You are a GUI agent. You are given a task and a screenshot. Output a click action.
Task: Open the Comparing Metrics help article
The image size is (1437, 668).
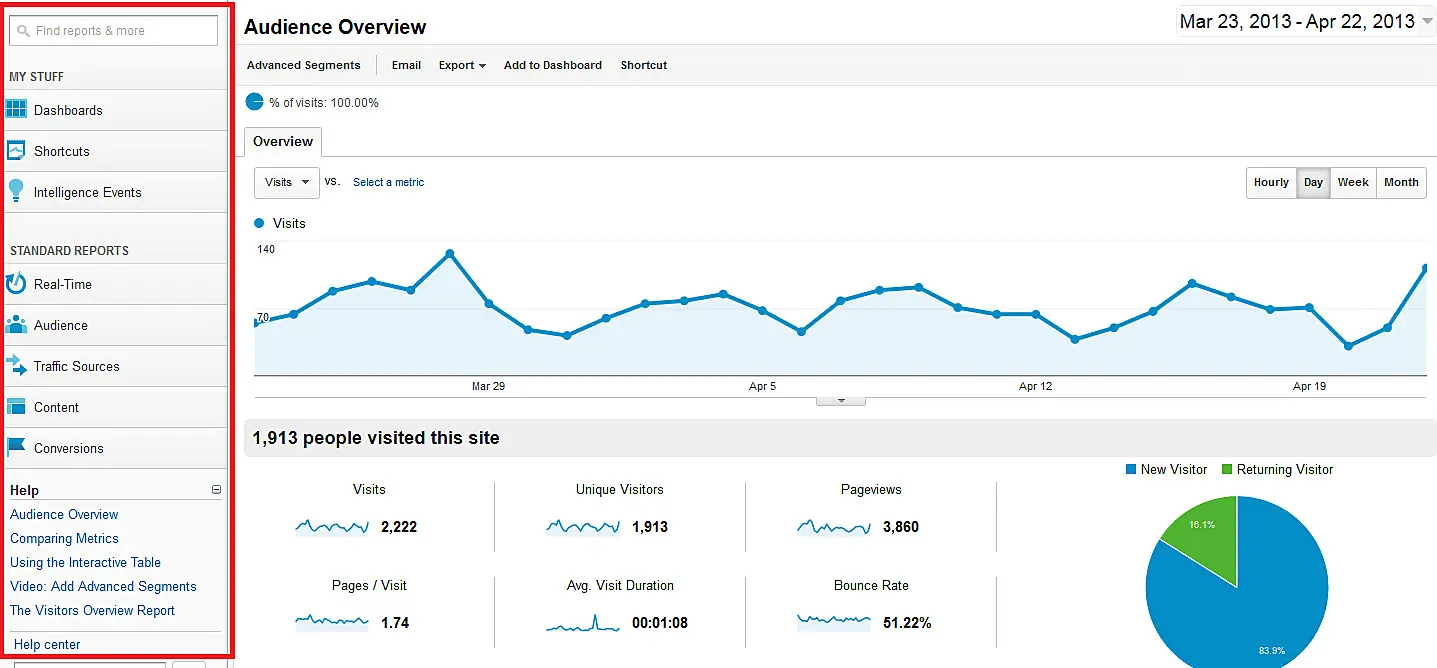(64, 538)
